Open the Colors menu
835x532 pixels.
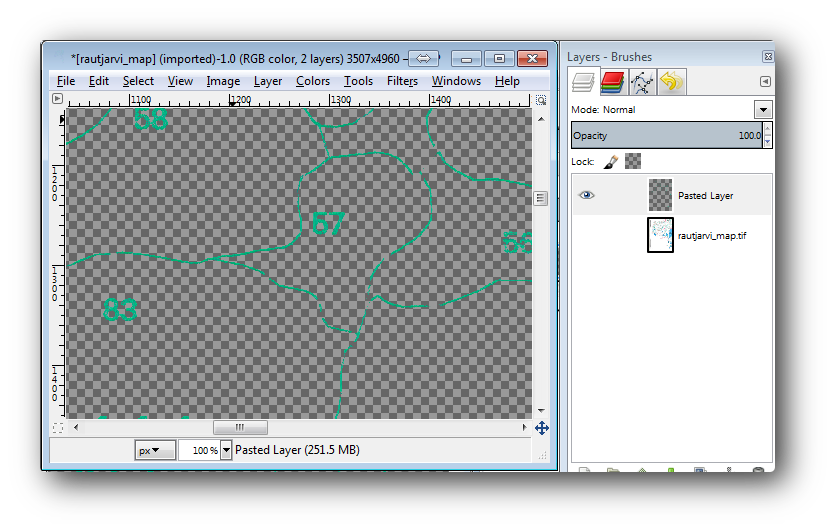[313, 81]
